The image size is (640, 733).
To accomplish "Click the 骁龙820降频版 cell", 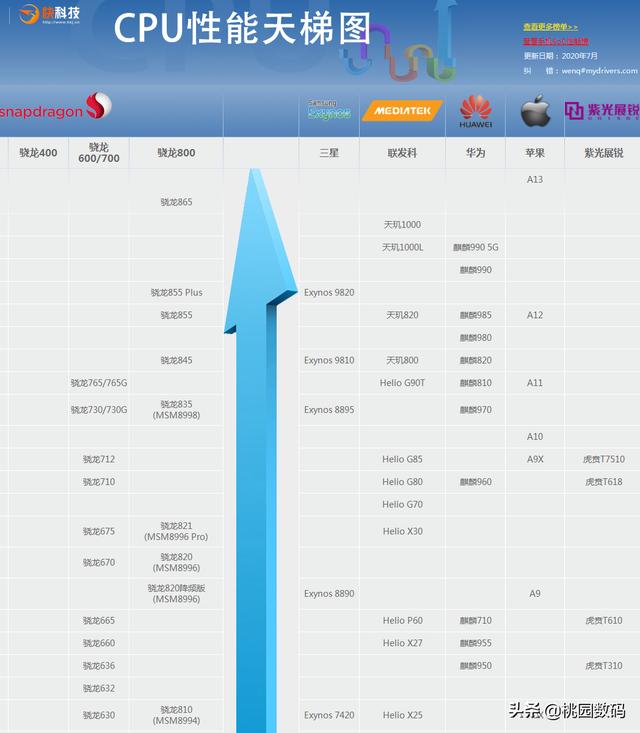I will point(176,594).
